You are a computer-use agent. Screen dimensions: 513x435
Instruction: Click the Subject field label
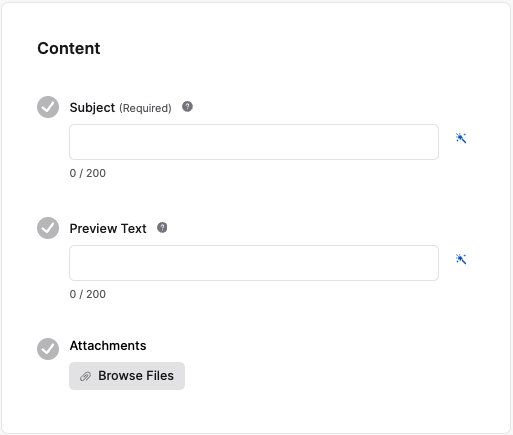[92, 108]
